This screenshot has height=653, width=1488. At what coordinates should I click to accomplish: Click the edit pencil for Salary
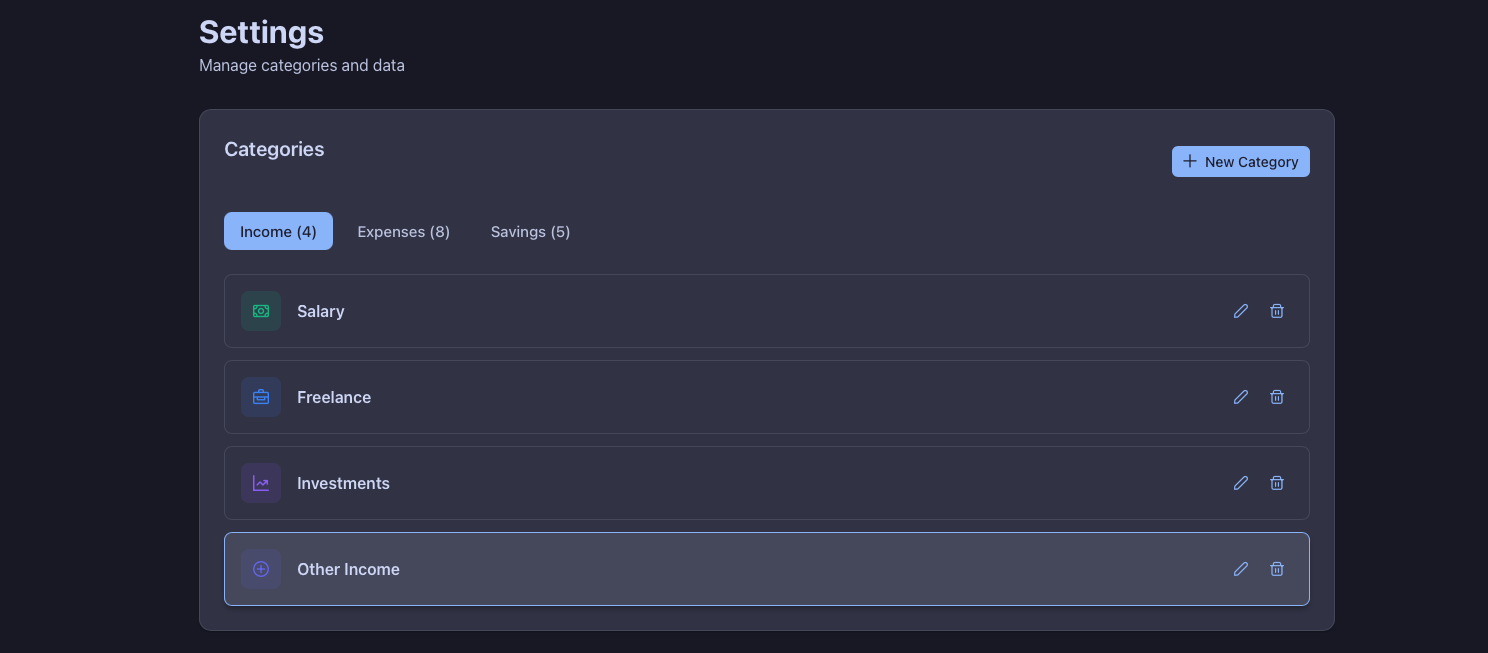coord(1241,311)
